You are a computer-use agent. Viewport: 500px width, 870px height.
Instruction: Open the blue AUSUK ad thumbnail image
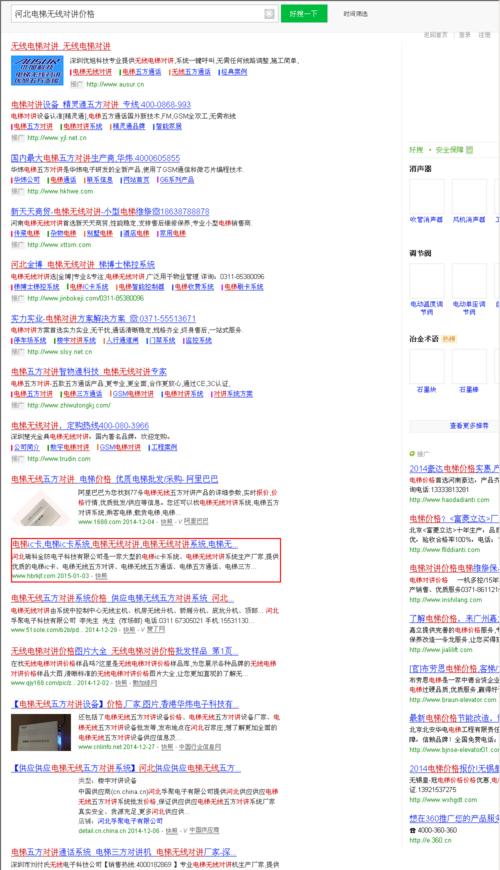pyautogui.click(x=37, y=70)
